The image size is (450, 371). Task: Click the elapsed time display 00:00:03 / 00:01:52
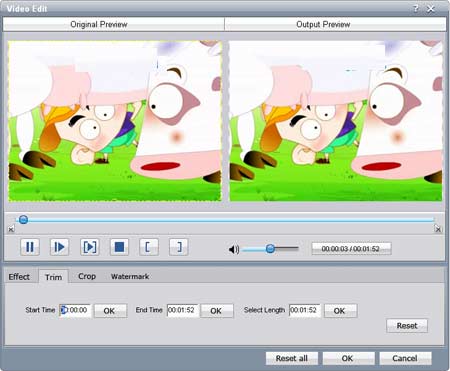coord(351,249)
